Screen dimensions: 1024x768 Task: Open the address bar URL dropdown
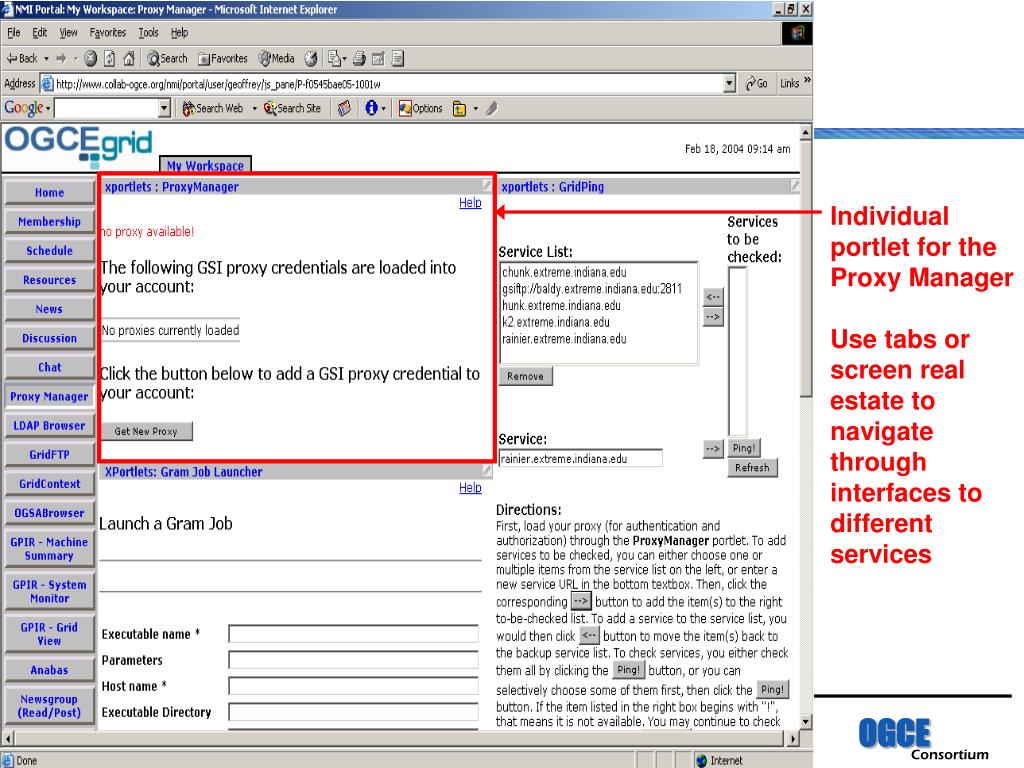click(x=729, y=84)
